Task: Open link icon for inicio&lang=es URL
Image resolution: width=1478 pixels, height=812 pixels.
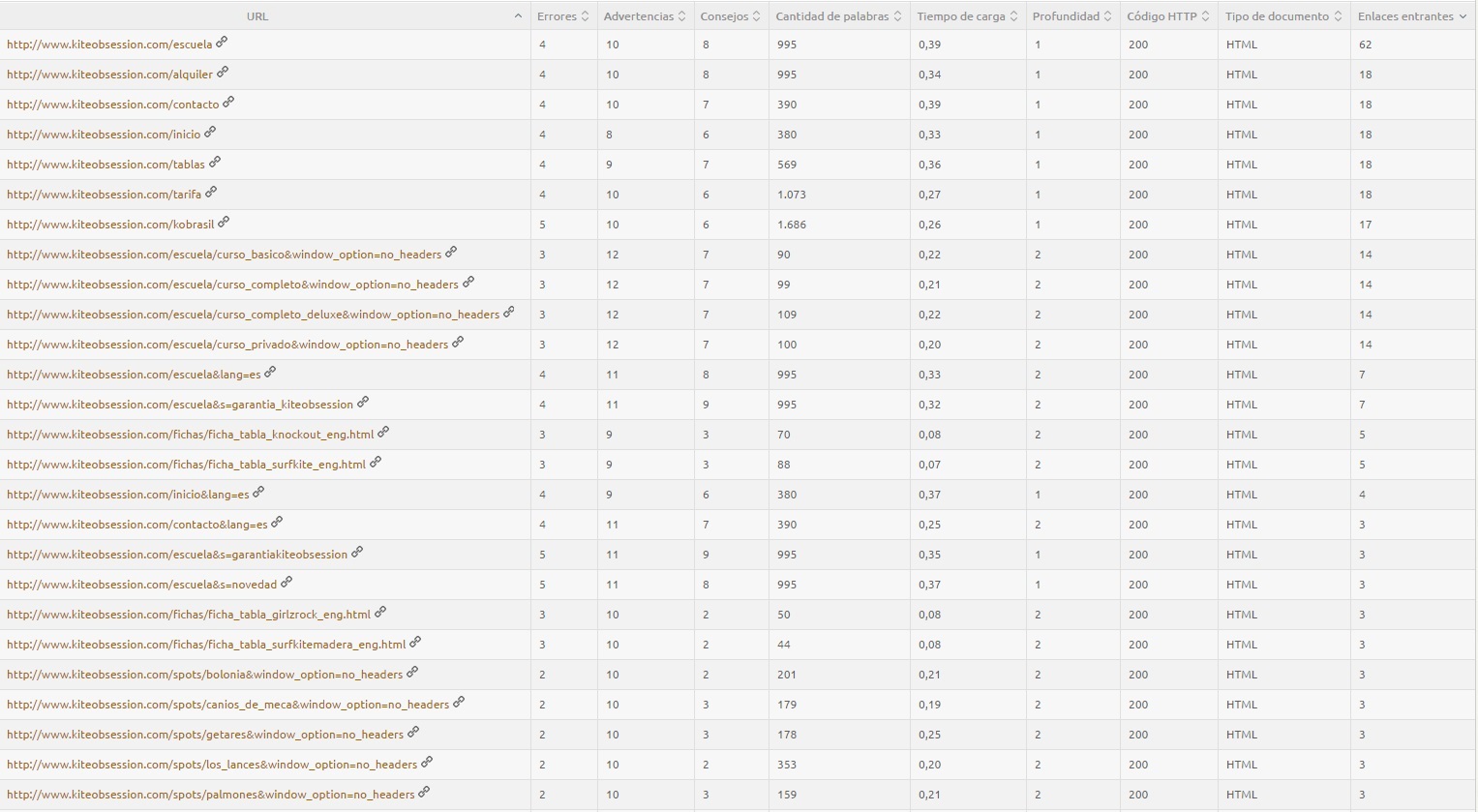Action: tap(258, 492)
